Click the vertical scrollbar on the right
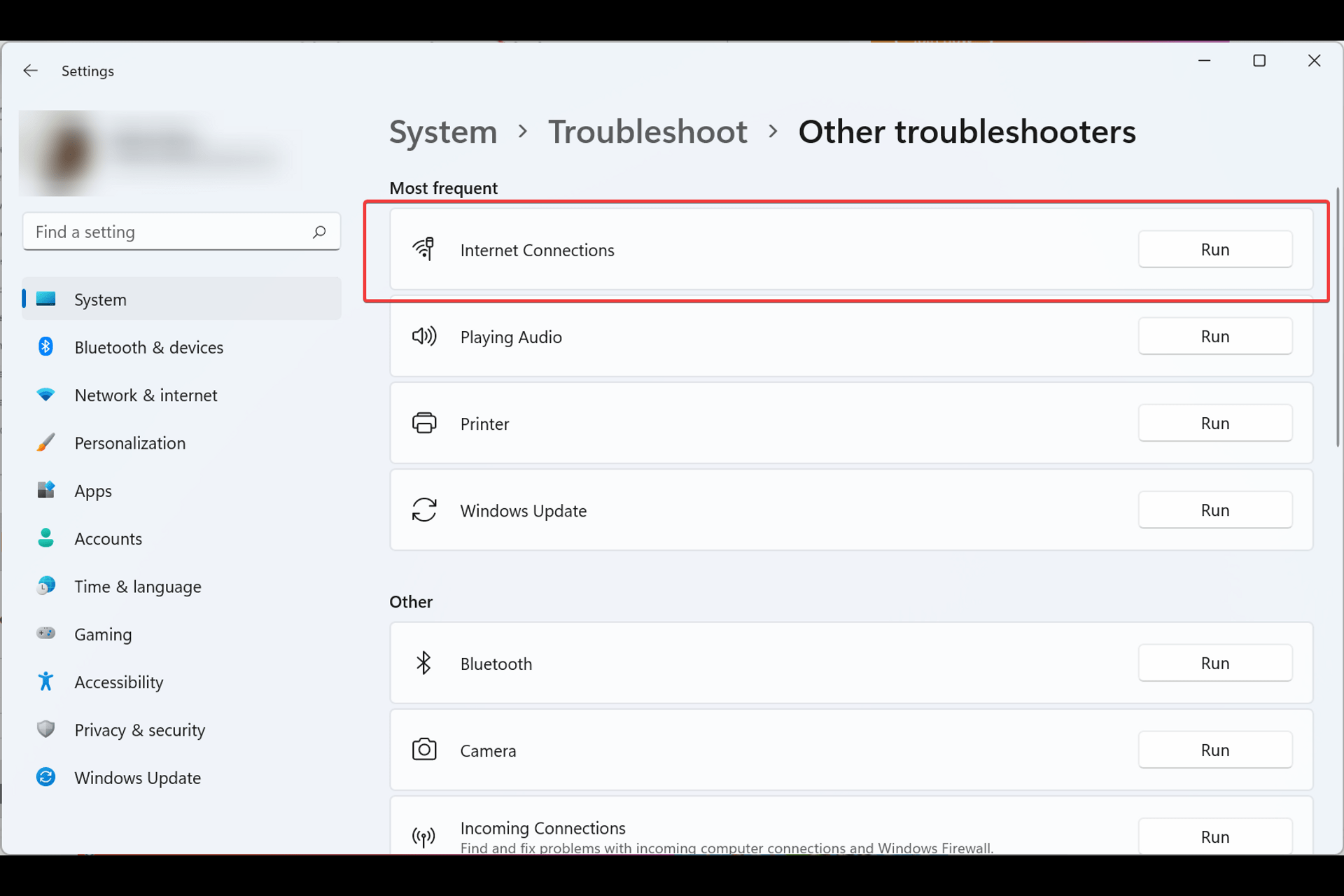The image size is (1344, 896). pyautogui.click(x=1337, y=316)
